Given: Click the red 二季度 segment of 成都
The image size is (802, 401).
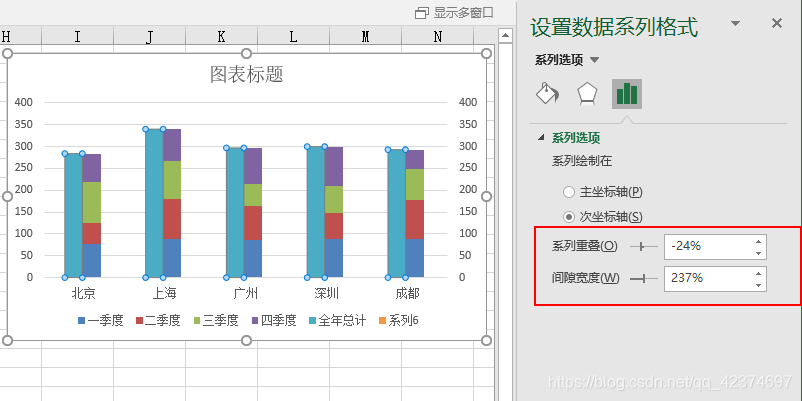Looking at the screenshot, I should (415, 219).
